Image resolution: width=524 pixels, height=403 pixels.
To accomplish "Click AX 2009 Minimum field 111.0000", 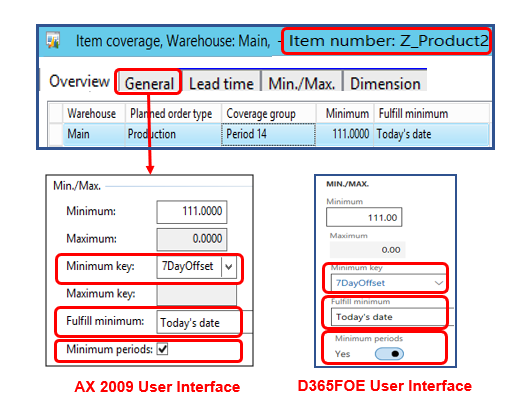I will 192,212.
